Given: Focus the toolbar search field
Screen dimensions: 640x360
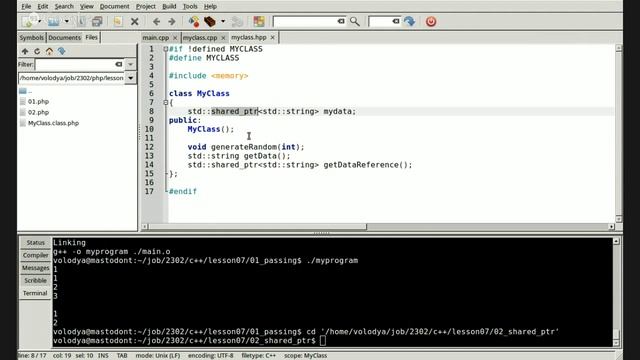Looking at the screenshot, I should (x=304, y=21).
